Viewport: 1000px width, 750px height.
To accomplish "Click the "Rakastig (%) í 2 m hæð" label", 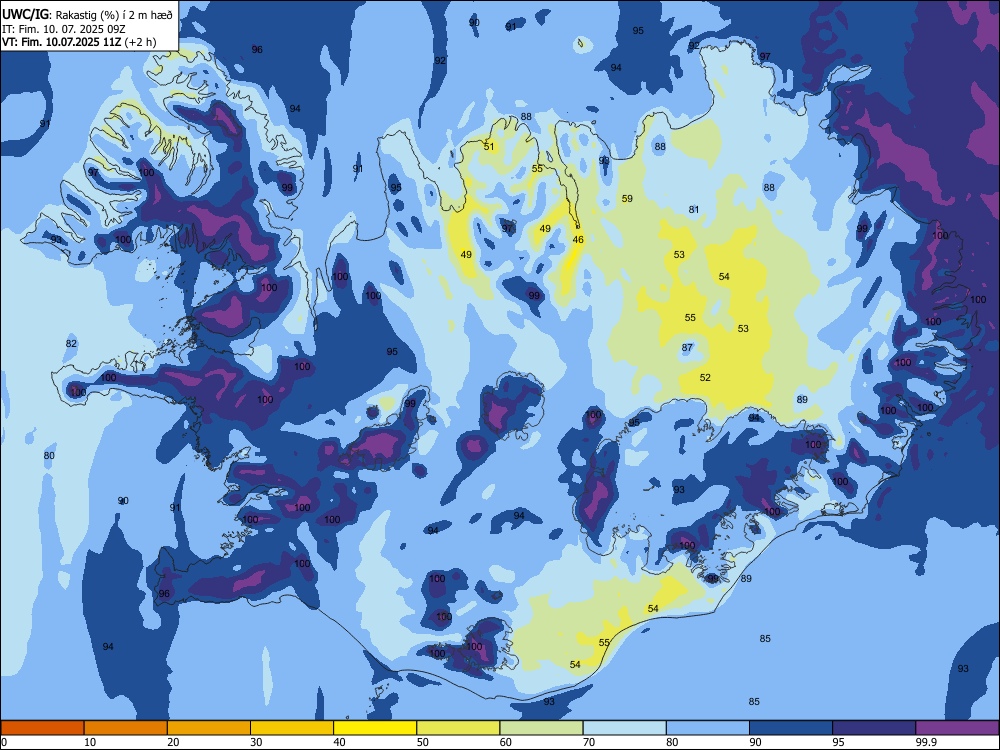I will [x=114, y=15].
